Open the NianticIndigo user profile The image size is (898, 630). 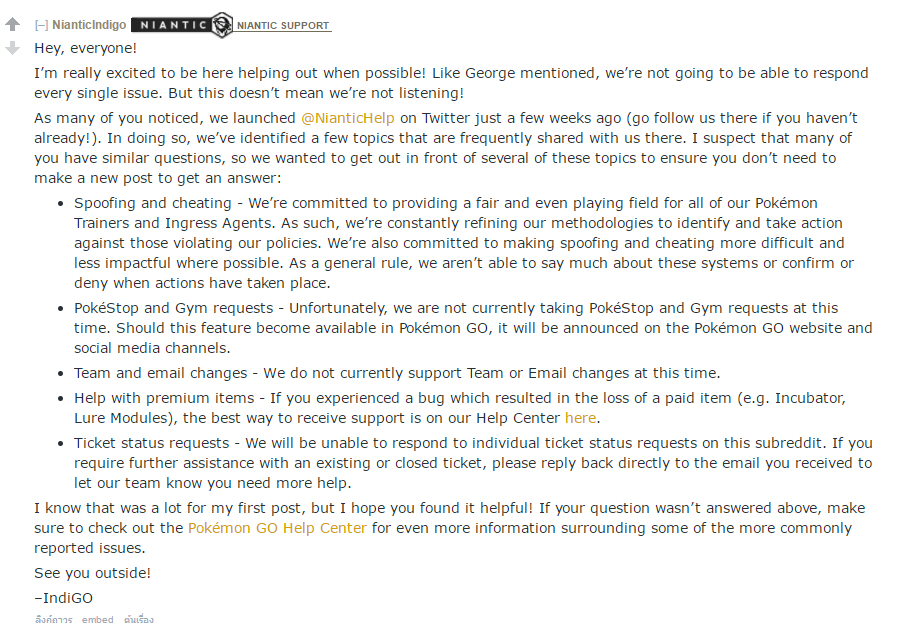(89, 25)
